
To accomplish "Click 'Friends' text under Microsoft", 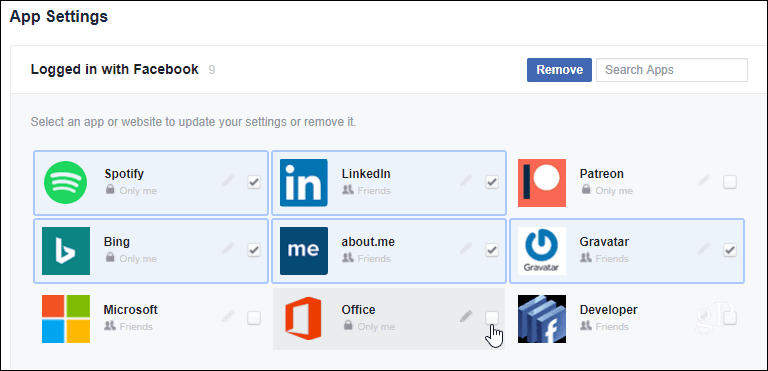I will click(x=136, y=327).
